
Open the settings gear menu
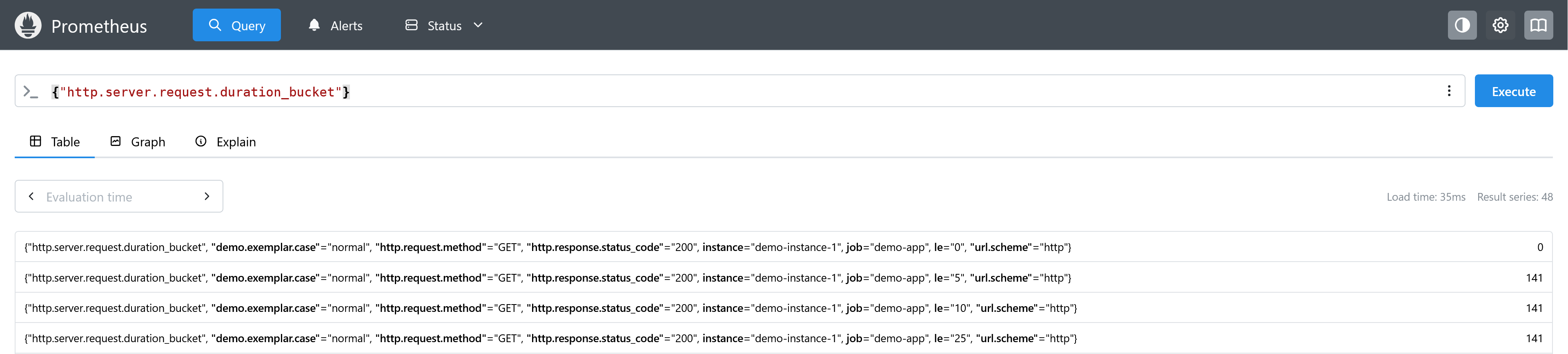[1501, 25]
